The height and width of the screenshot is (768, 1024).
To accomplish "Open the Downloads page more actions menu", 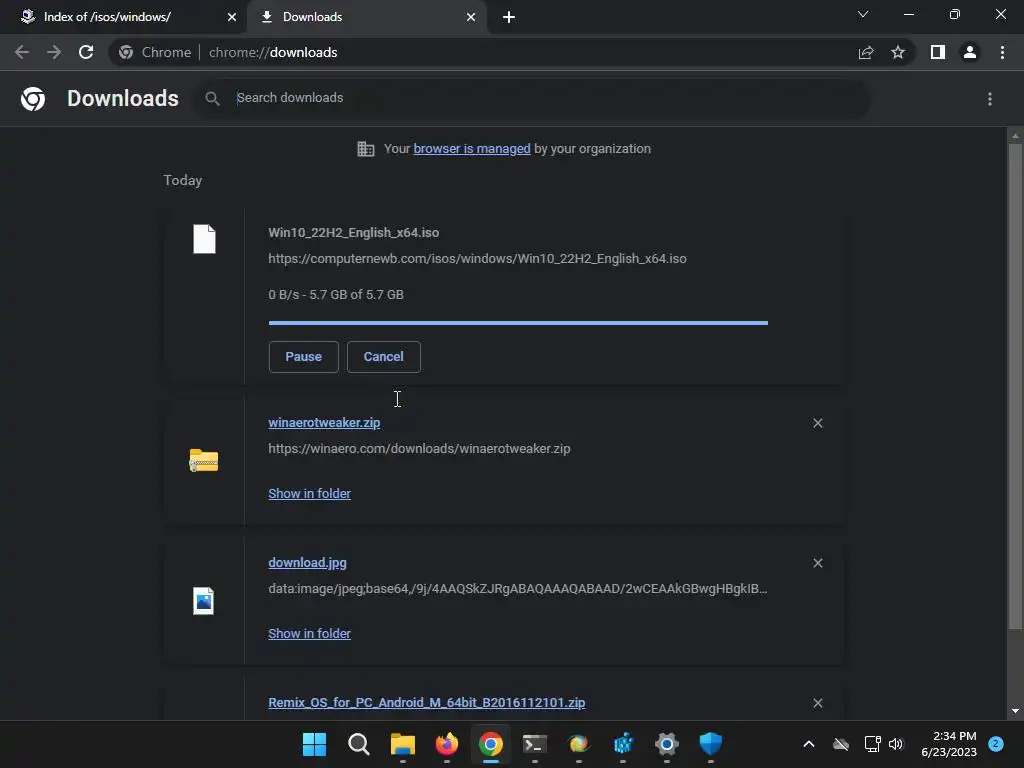I will click(990, 99).
